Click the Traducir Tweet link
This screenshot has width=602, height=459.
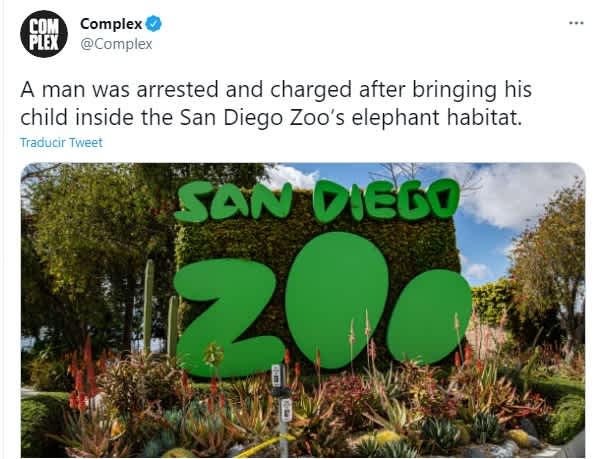click(x=61, y=143)
